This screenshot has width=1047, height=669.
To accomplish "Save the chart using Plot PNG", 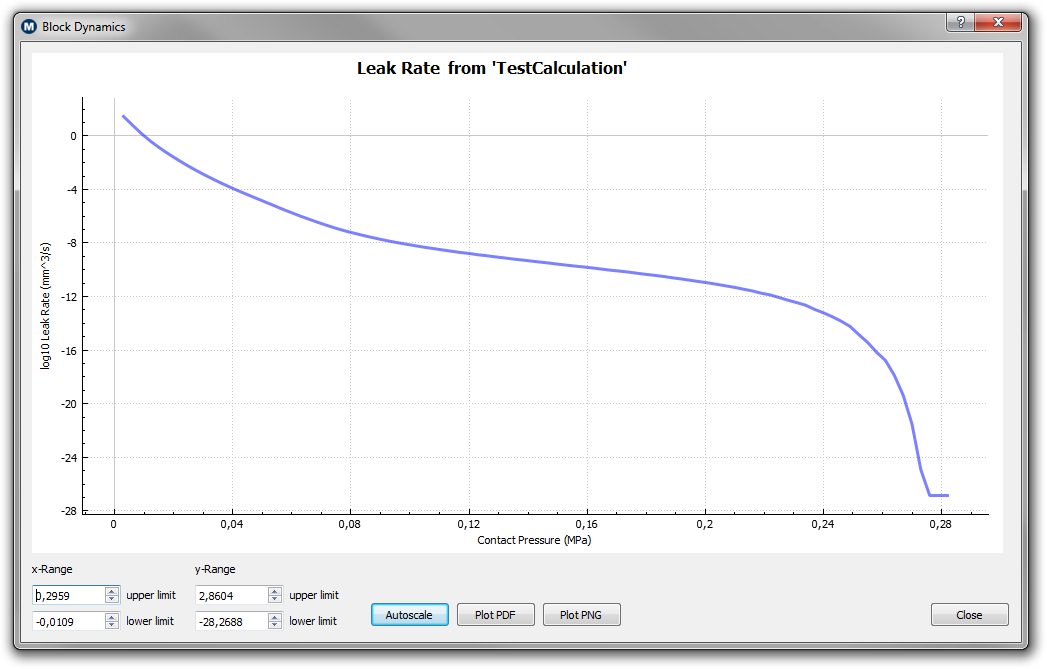I will (582, 615).
